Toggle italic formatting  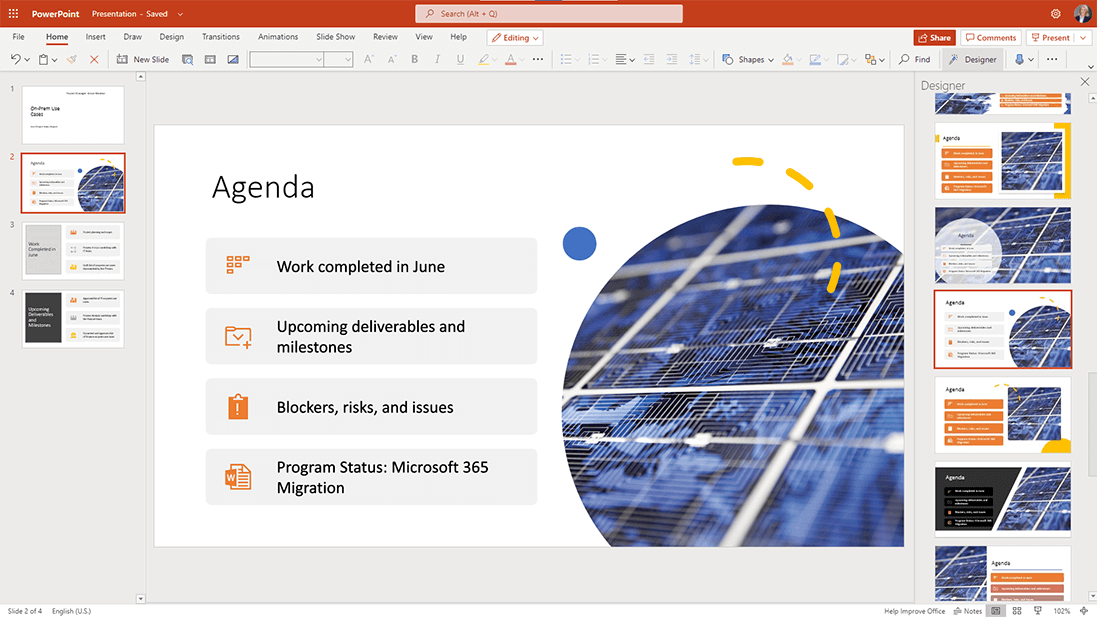click(436, 59)
